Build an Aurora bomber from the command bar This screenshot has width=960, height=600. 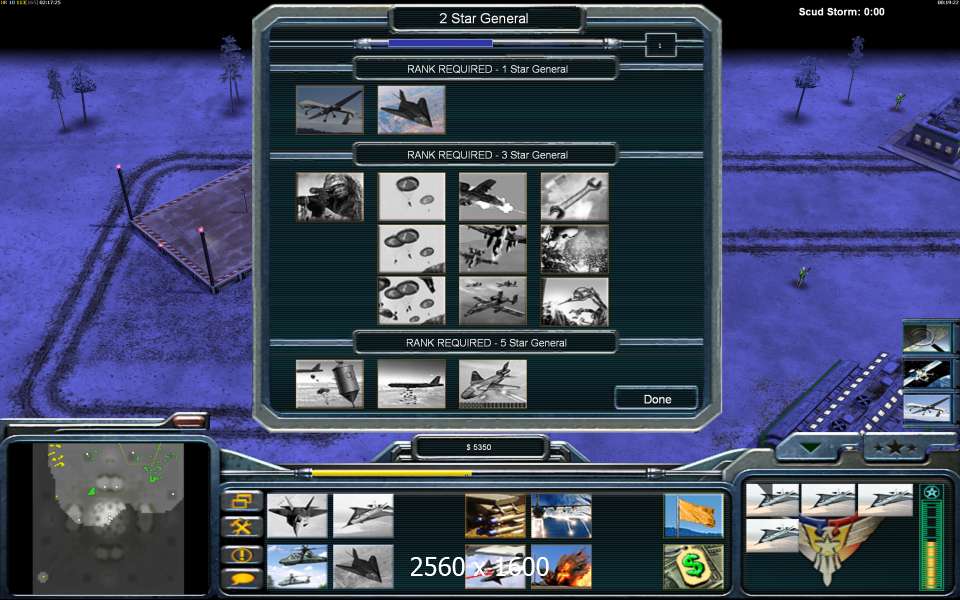click(x=363, y=516)
